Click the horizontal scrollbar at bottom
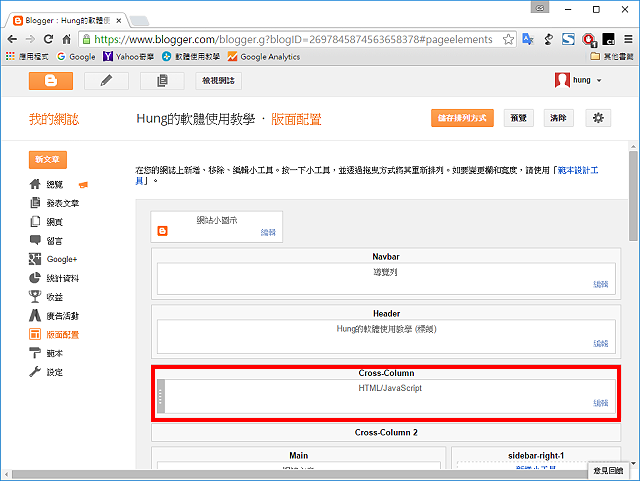The height and width of the screenshot is (482, 641). 299,474
